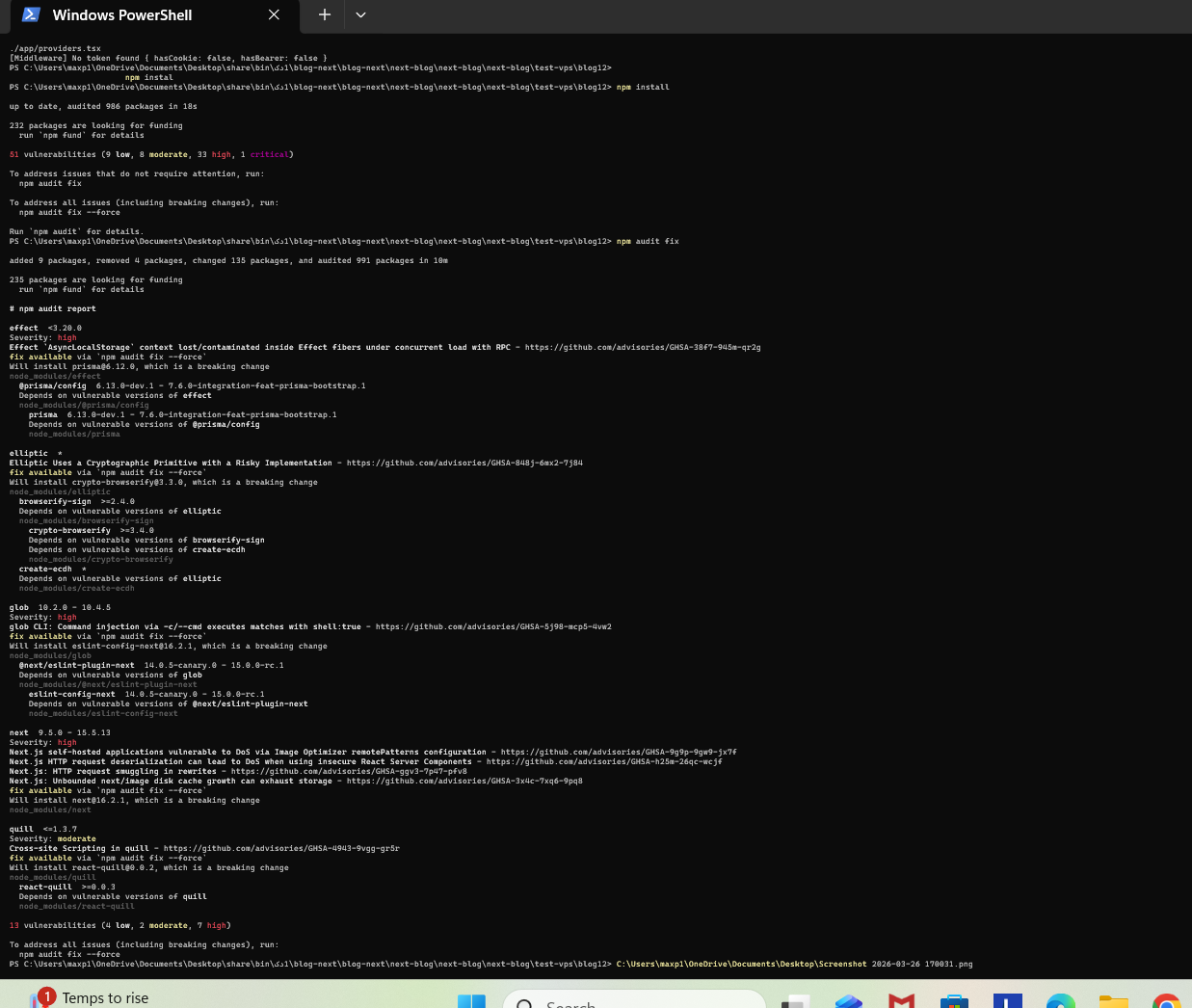Click the 'node_modules/eslint-config-next' path
This screenshot has width=1192, height=1008.
[x=103, y=713]
